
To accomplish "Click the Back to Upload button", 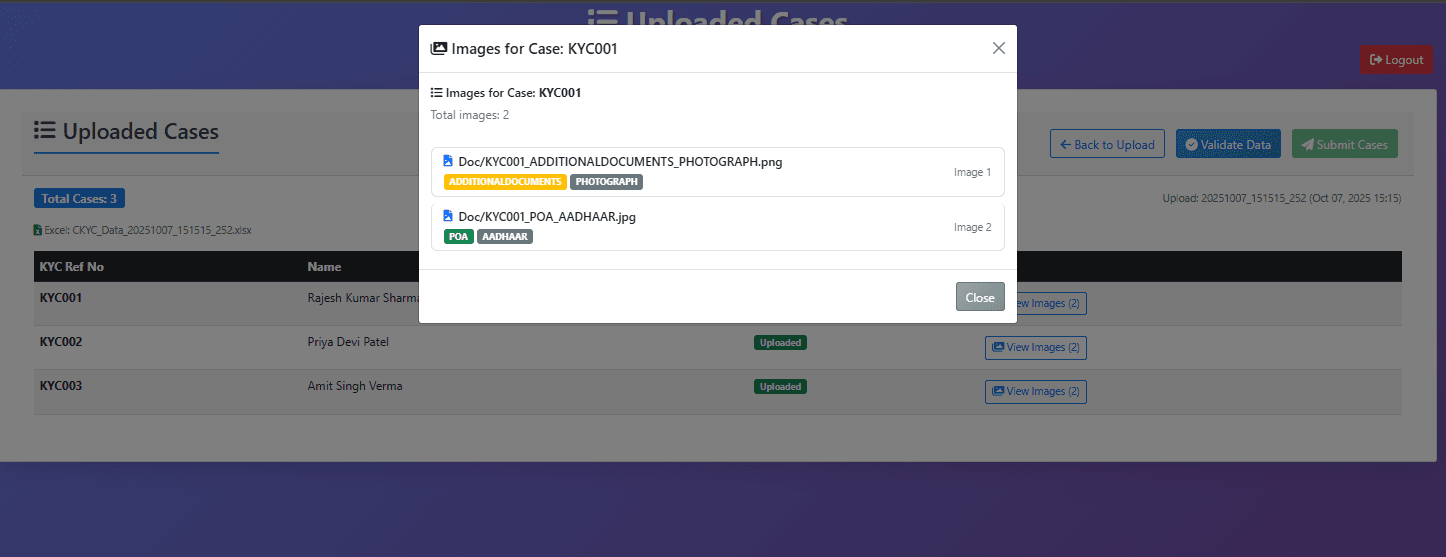I will [x=1107, y=144].
